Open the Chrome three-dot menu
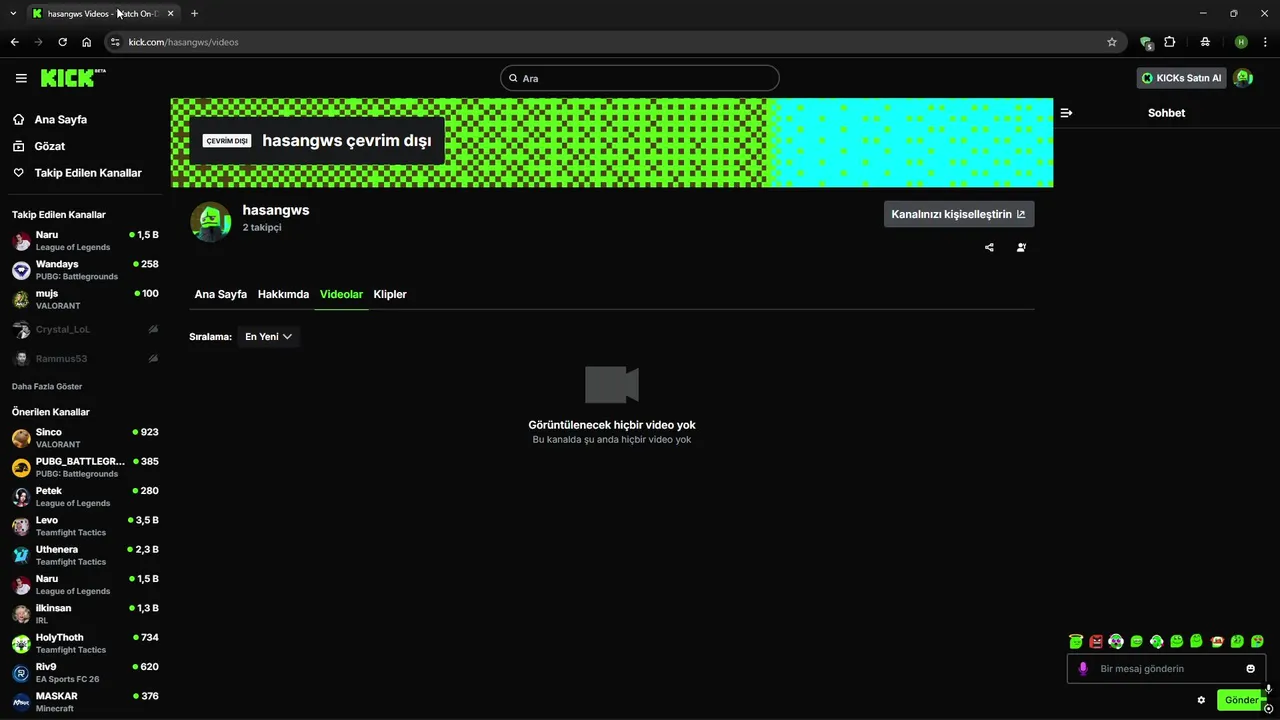This screenshot has width=1280, height=720. pos(1266,42)
